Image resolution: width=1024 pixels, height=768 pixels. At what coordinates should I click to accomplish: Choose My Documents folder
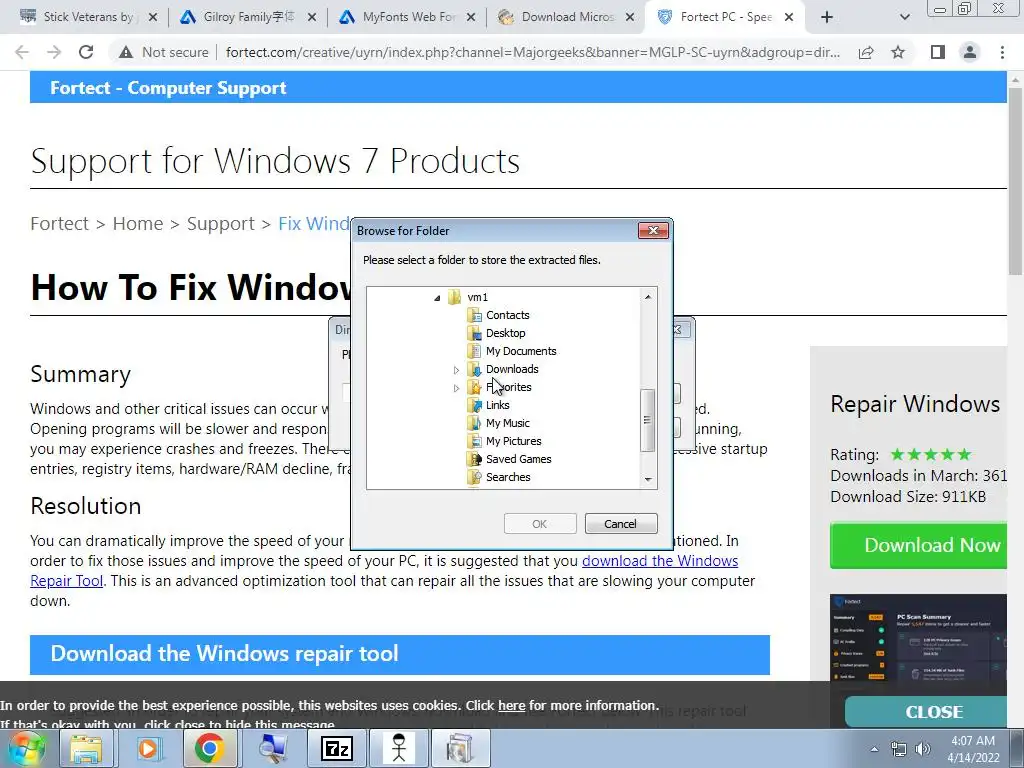[521, 351]
